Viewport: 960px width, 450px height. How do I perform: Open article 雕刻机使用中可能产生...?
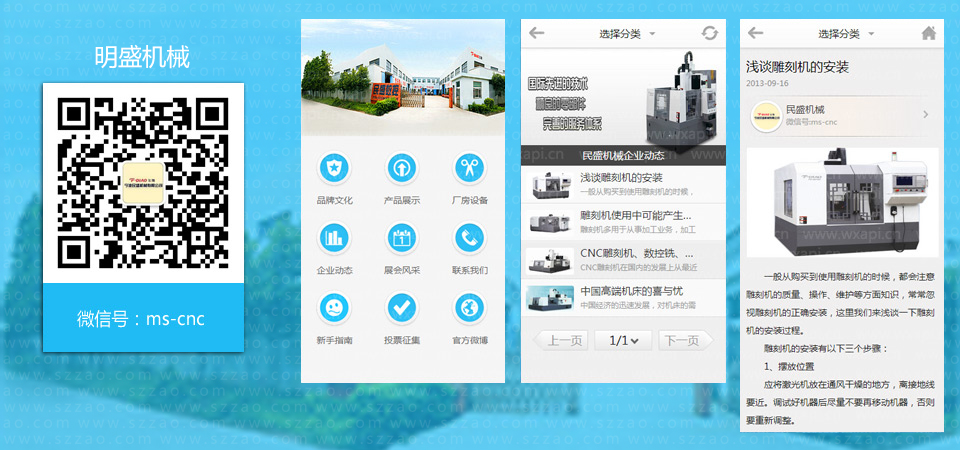pos(623,222)
